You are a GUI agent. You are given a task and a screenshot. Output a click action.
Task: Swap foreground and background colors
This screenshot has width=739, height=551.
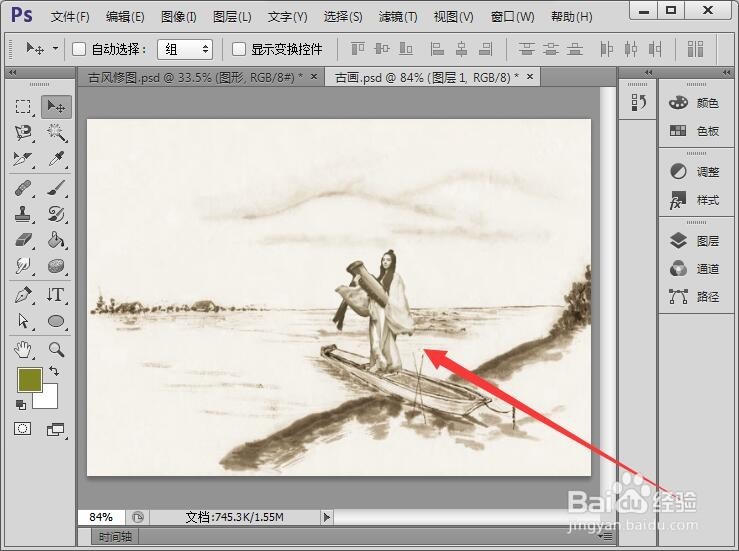coord(54,371)
